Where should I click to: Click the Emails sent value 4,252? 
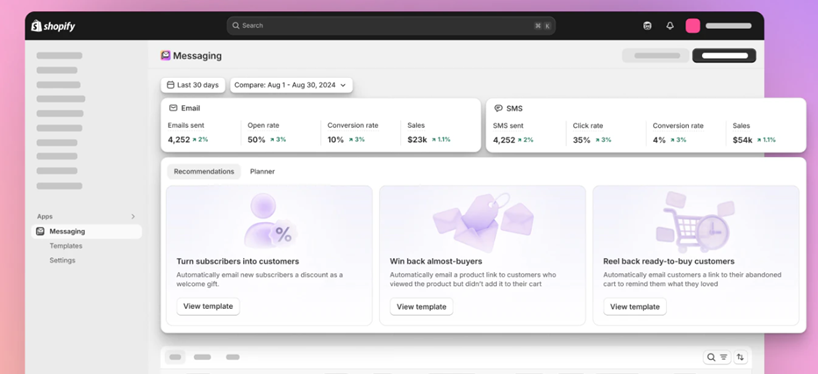tap(179, 140)
